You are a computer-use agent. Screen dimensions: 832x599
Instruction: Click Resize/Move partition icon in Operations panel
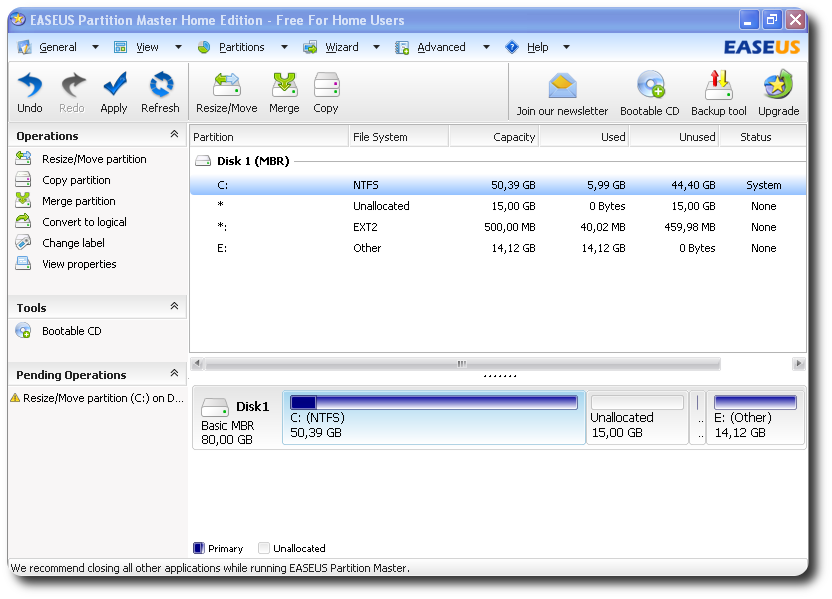point(23,158)
